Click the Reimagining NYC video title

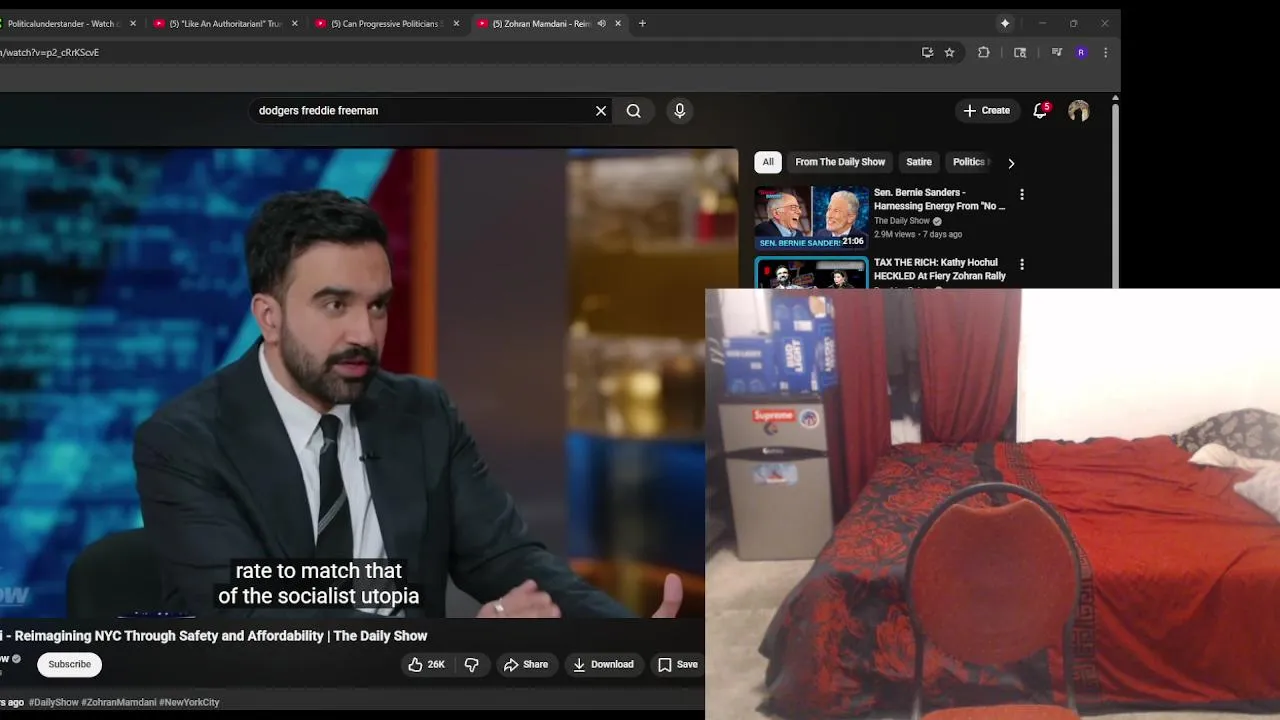214,636
